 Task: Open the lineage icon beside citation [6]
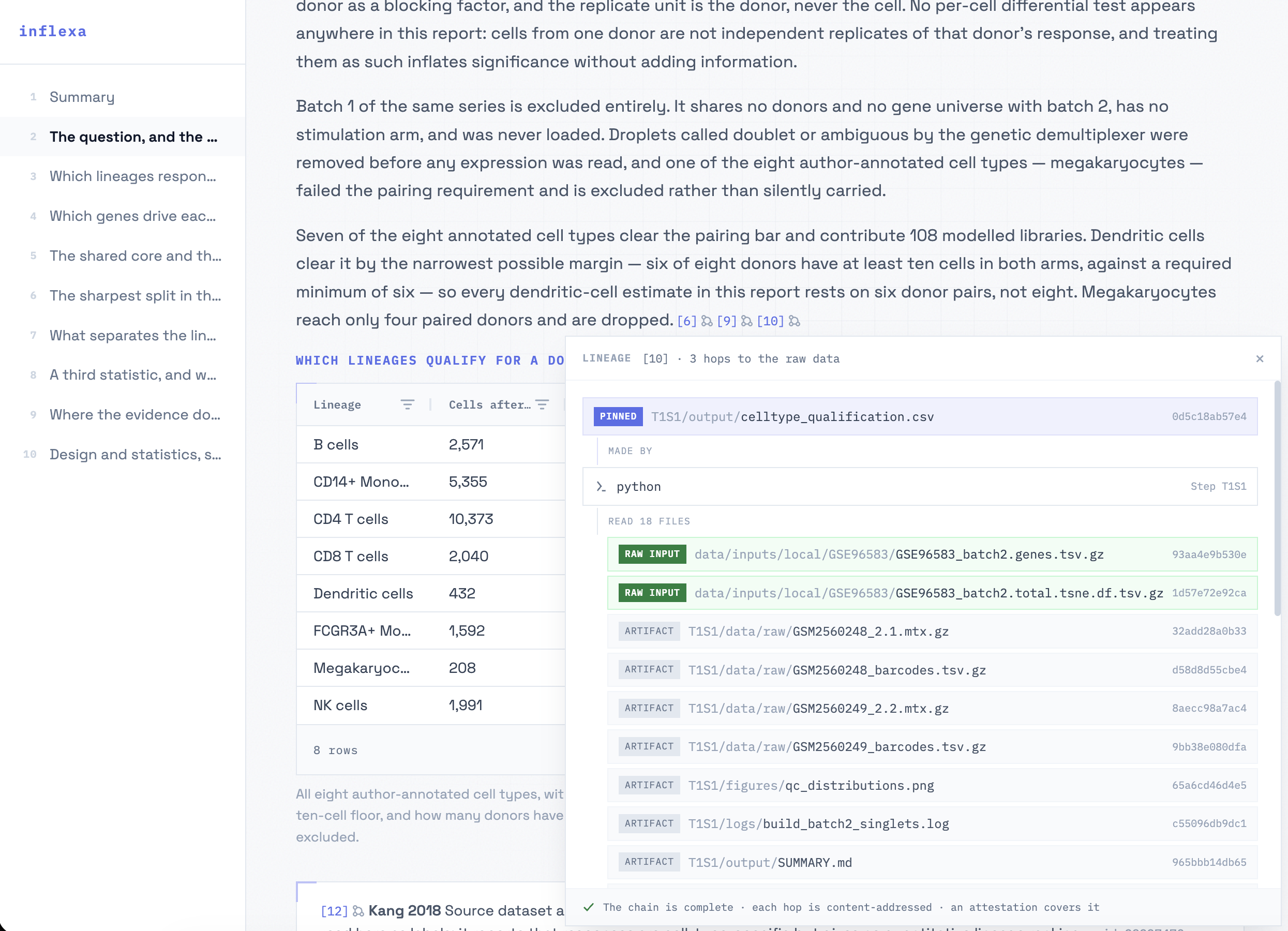coord(707,321)
